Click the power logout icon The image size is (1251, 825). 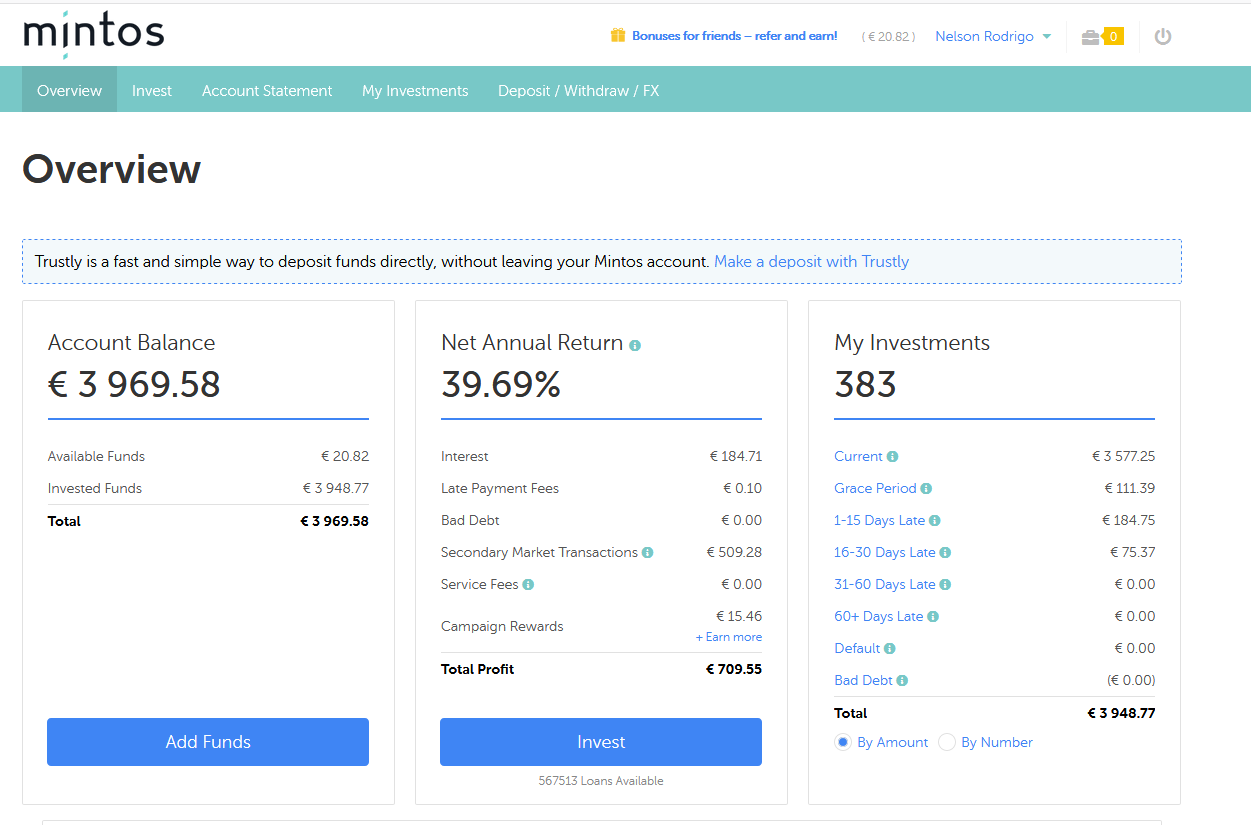[1162, 37]
